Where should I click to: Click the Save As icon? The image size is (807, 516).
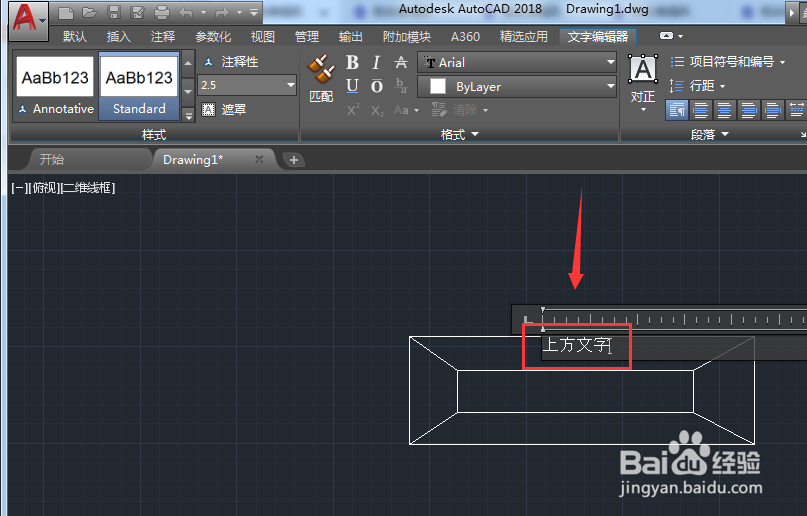click(x=137, y=12)
